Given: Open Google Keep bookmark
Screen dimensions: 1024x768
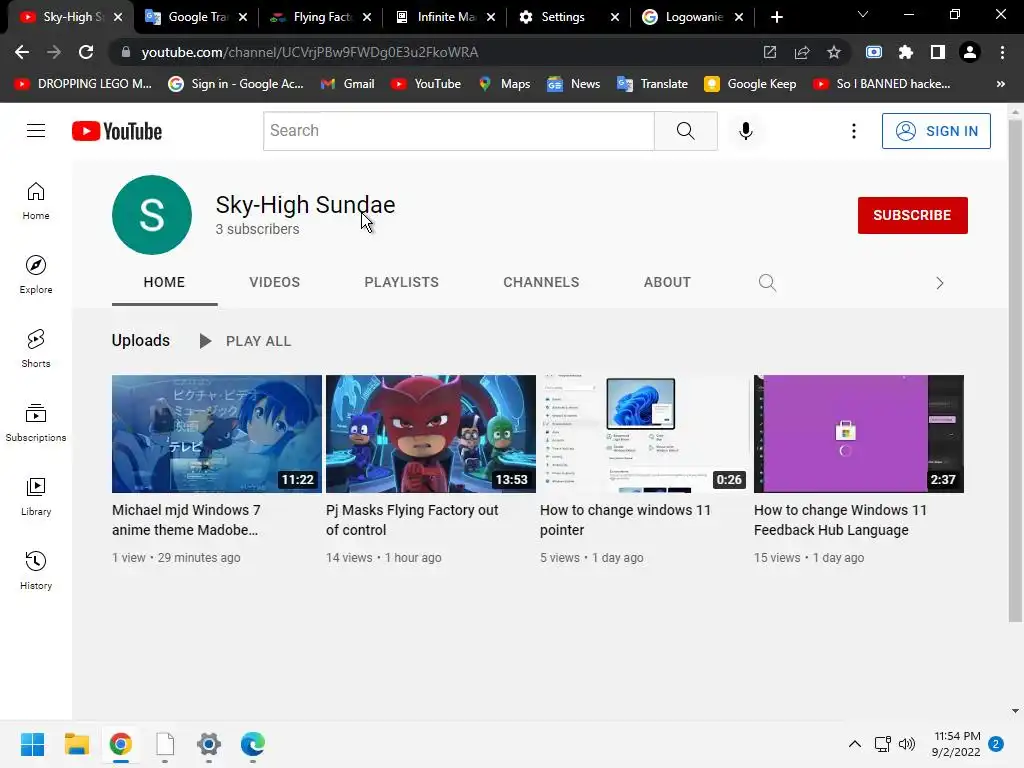Looking at the screenshot, I should pos(750,84).
